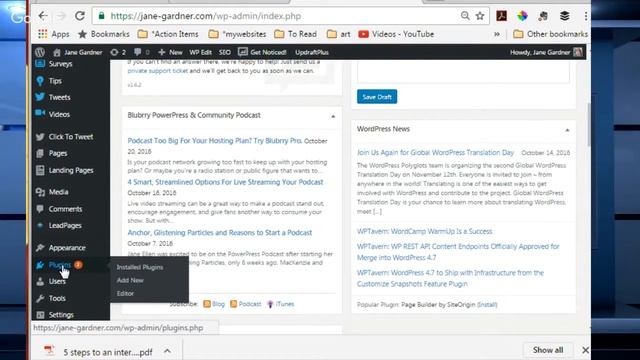This screenshot has width=640, height=360.
Task: Open WordPress 4.7 to Ship link
Action: coord(450,278)
